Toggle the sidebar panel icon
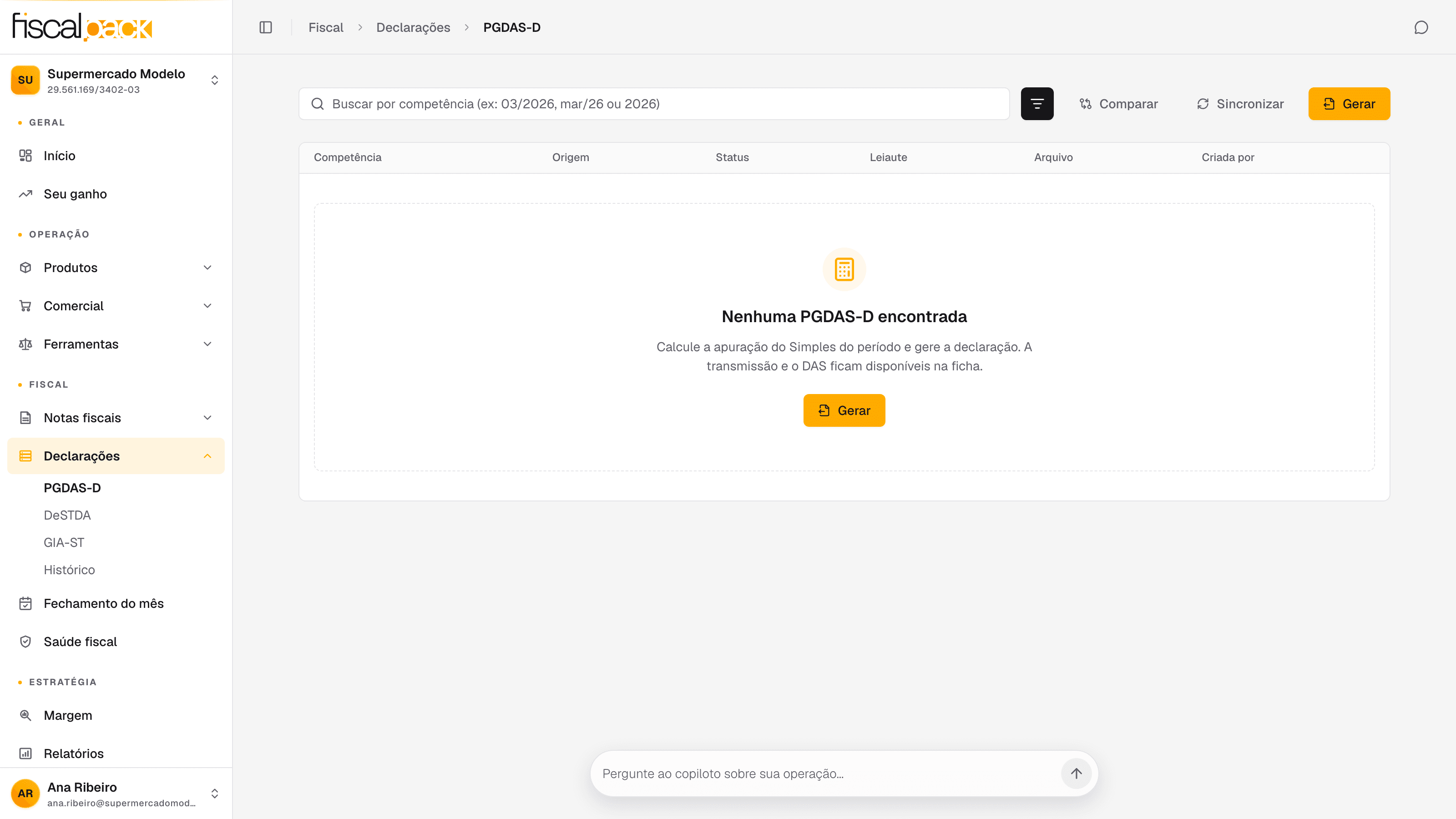 tap(266, 27)
